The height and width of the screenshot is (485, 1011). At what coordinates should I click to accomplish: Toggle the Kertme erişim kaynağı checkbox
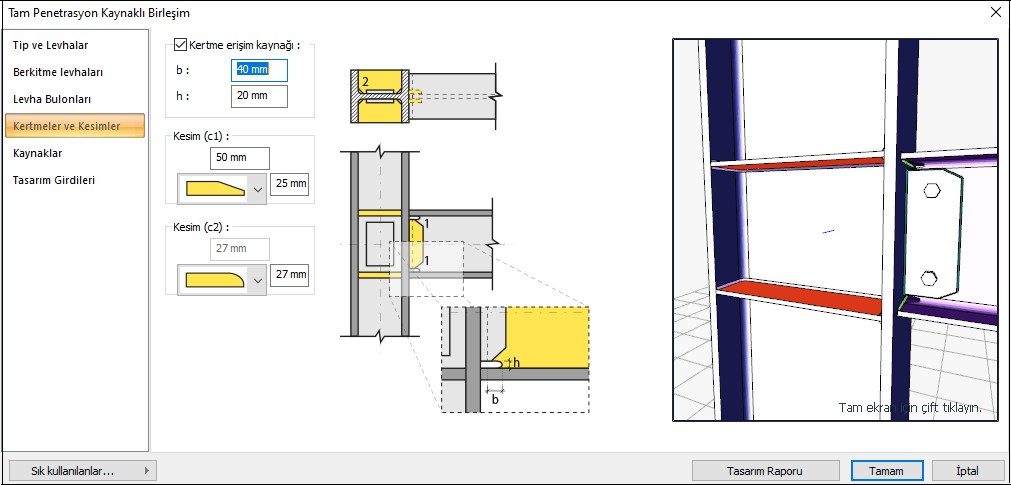coord(181,45)
